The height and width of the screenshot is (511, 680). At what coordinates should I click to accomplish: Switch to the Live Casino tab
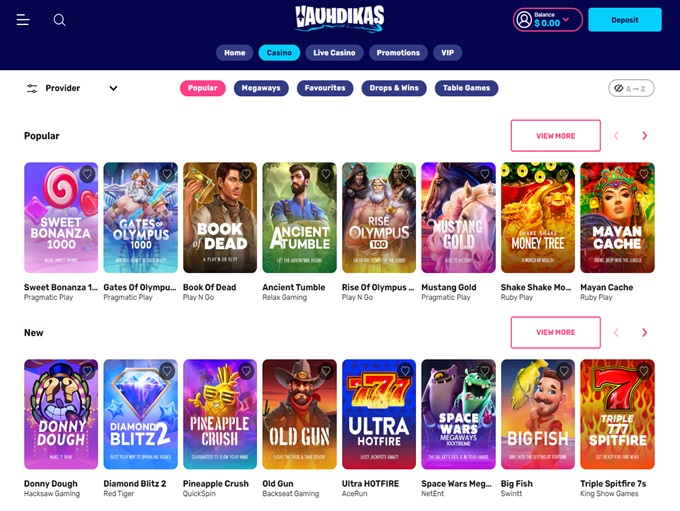coord(334,53)
